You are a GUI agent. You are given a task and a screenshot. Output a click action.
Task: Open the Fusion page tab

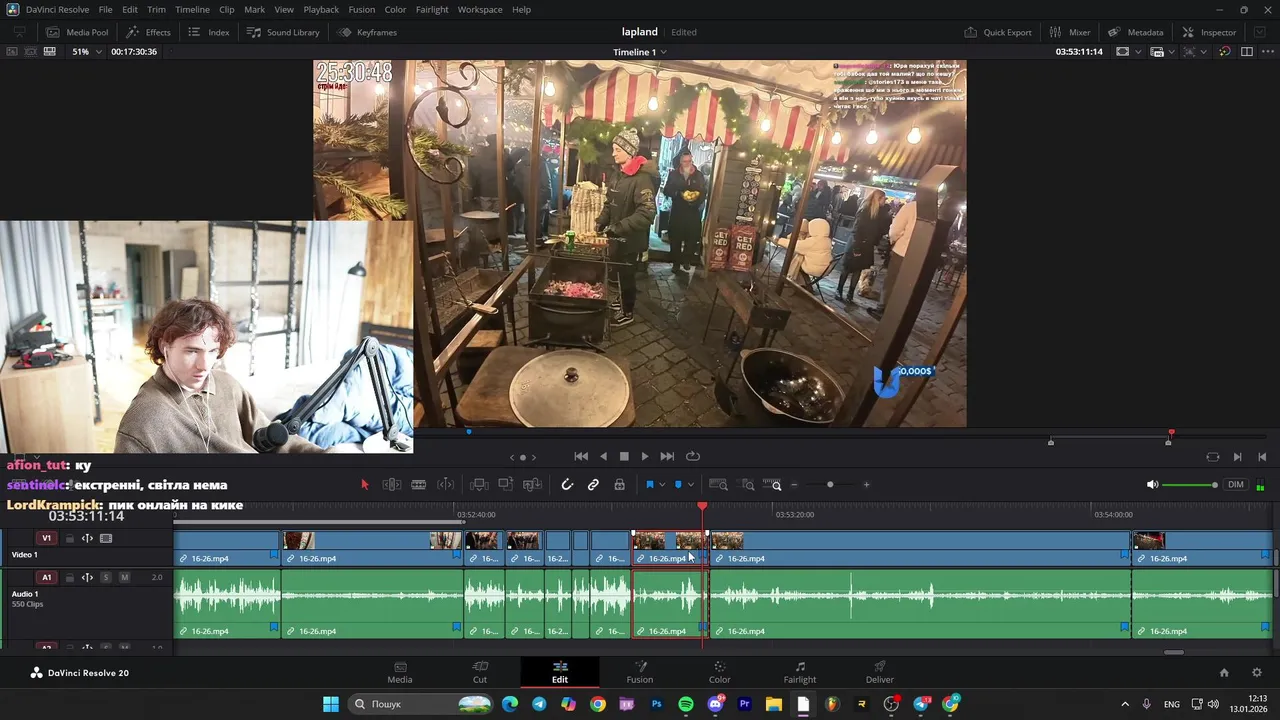click(640, 672)
